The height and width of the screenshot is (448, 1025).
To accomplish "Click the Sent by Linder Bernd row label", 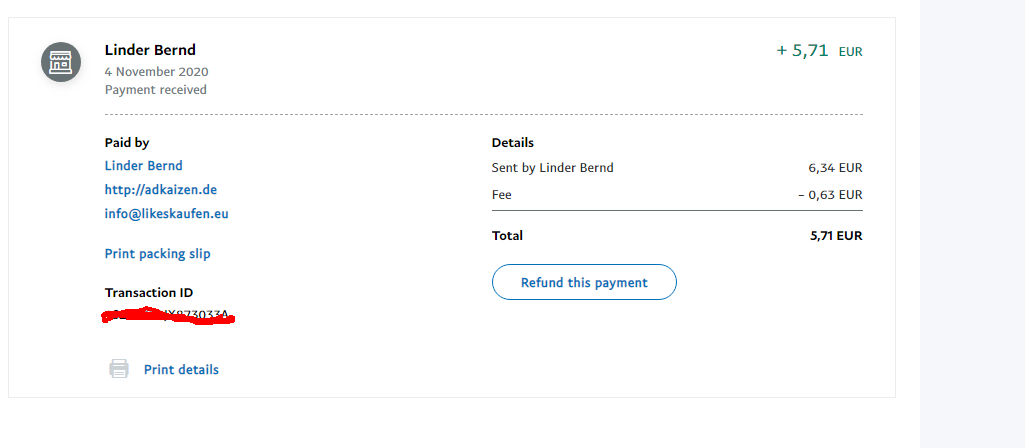I will (x=552, y=168).
